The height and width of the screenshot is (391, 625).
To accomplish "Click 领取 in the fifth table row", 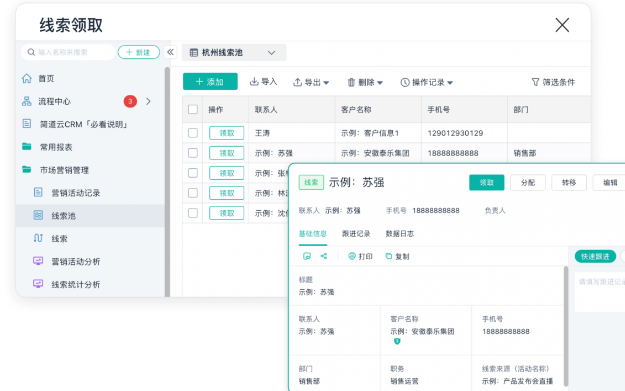I will point(226,213).
